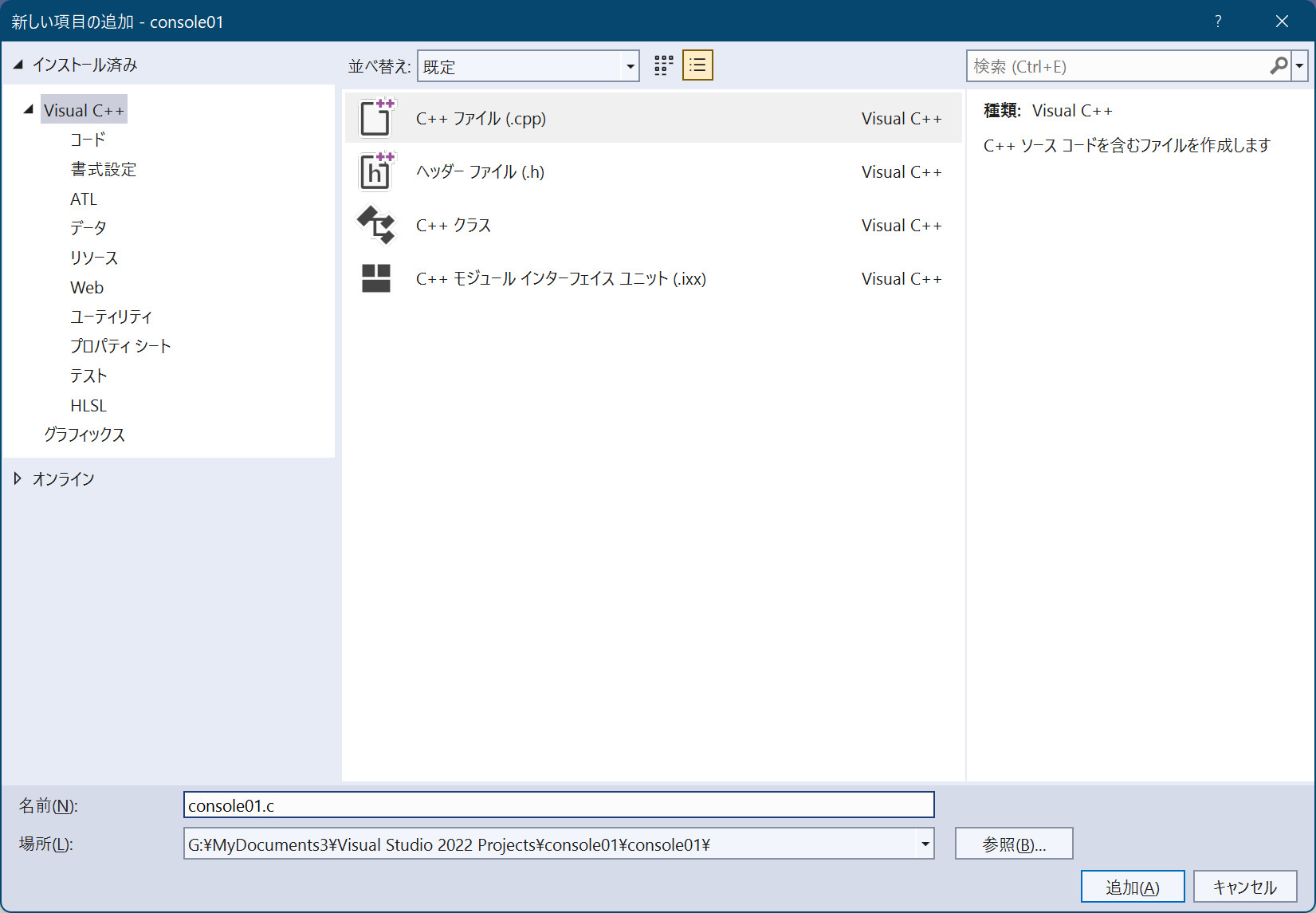Viewport: 1316px width, 913px height.
Task: Pick the C++ Module Interface Unit icon
Action: [375, 278]
